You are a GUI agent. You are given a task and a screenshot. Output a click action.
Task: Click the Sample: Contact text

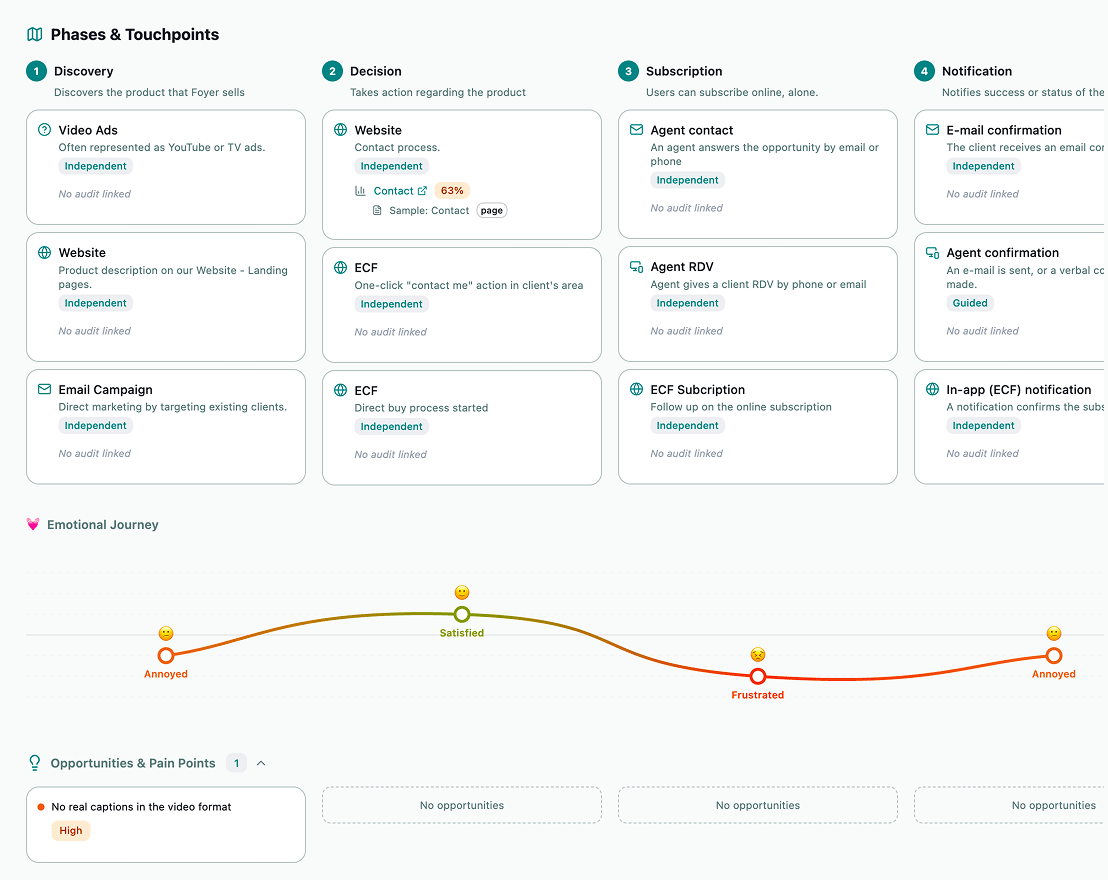tap(429, 211)
